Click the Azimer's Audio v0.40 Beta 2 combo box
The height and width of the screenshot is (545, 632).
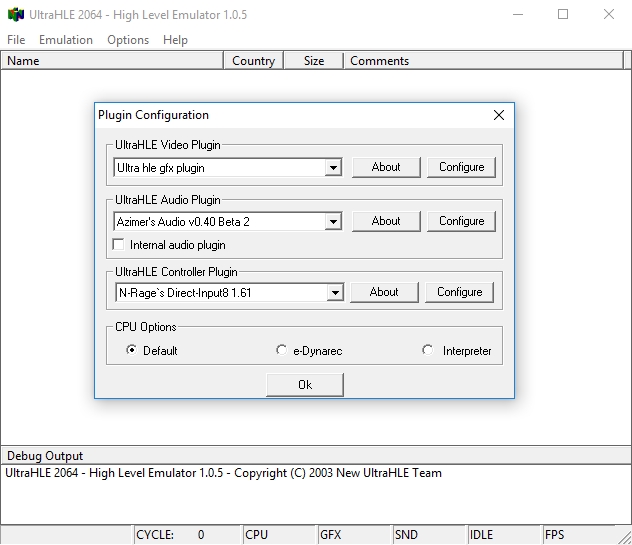coord(228,221)
